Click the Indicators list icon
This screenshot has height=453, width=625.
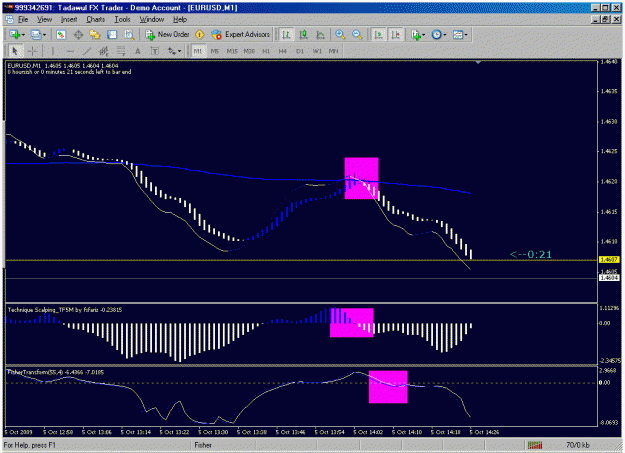[x=416, y=35]
